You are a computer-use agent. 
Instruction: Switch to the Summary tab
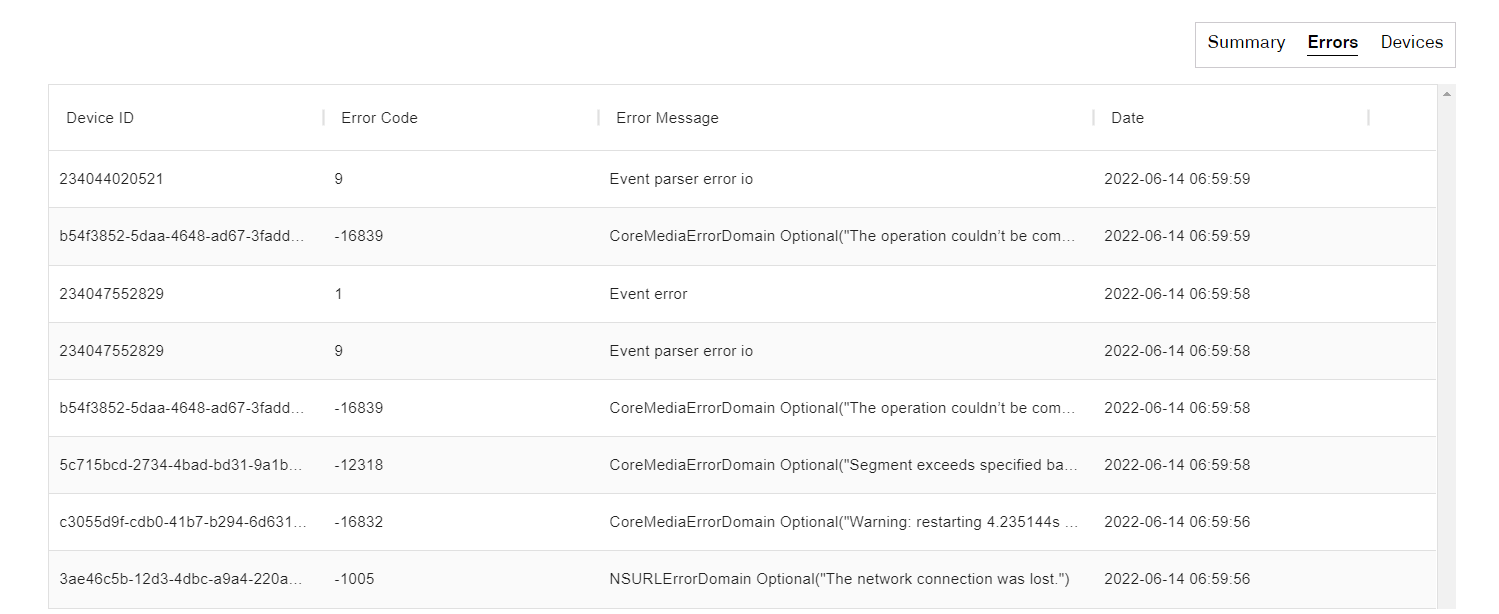click(x=1246, y=43)
